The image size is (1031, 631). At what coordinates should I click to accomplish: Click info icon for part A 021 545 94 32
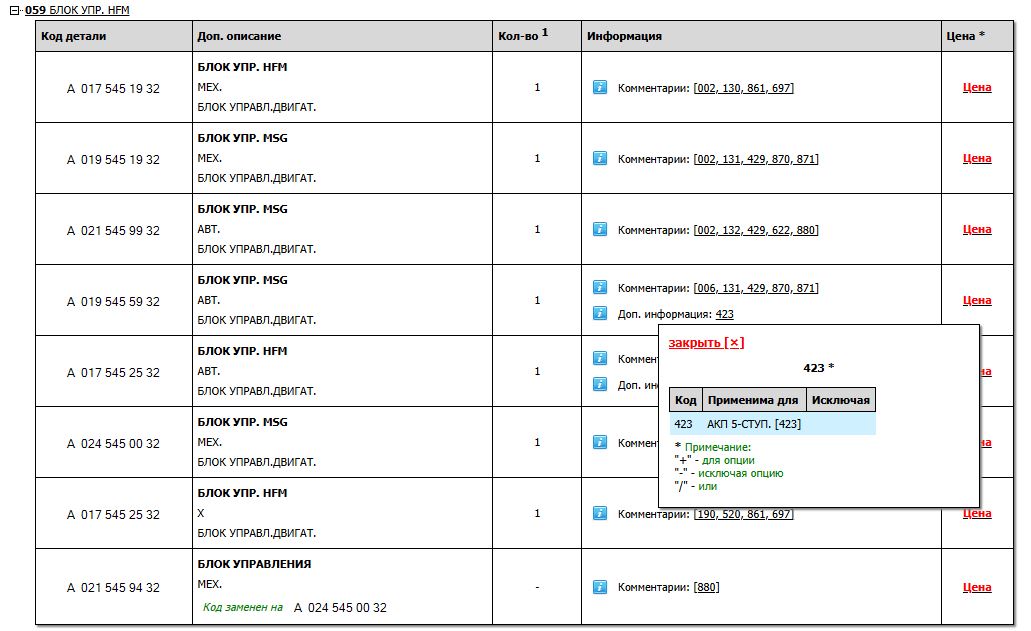[600, 587]
